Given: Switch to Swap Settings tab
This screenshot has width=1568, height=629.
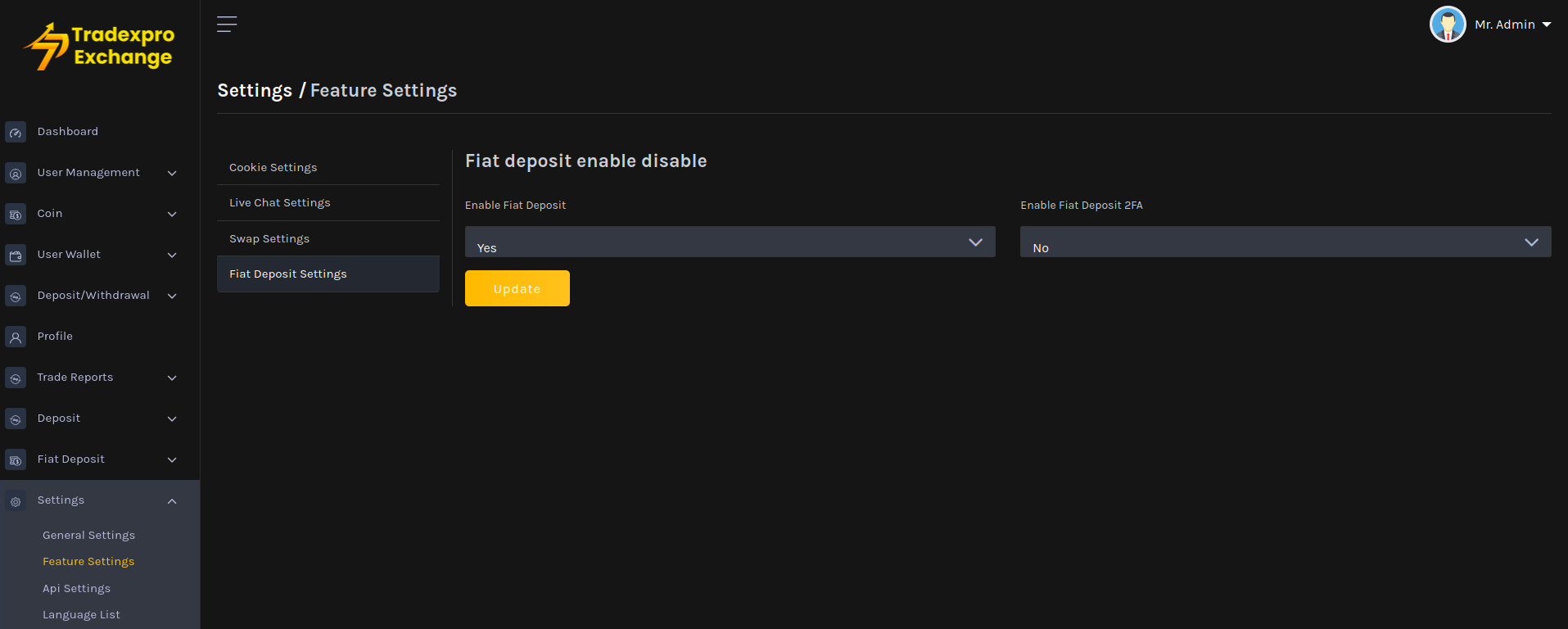Looking at the screenshot, I should coord(269,238).
